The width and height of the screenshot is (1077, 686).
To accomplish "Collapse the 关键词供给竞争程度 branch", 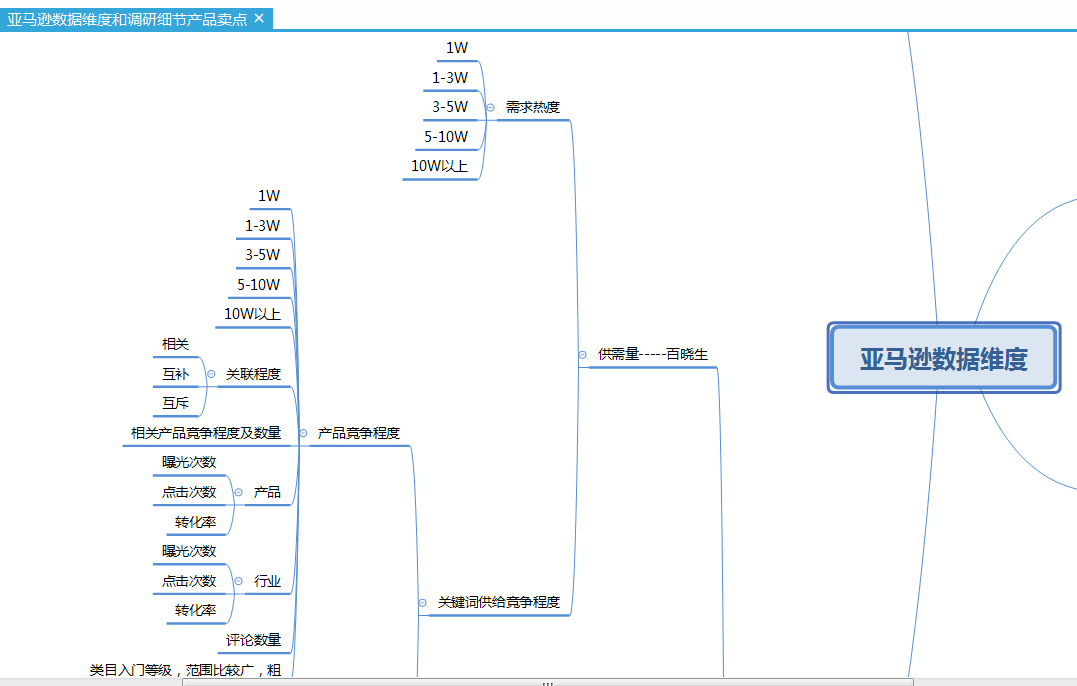I will pos(422,603).
